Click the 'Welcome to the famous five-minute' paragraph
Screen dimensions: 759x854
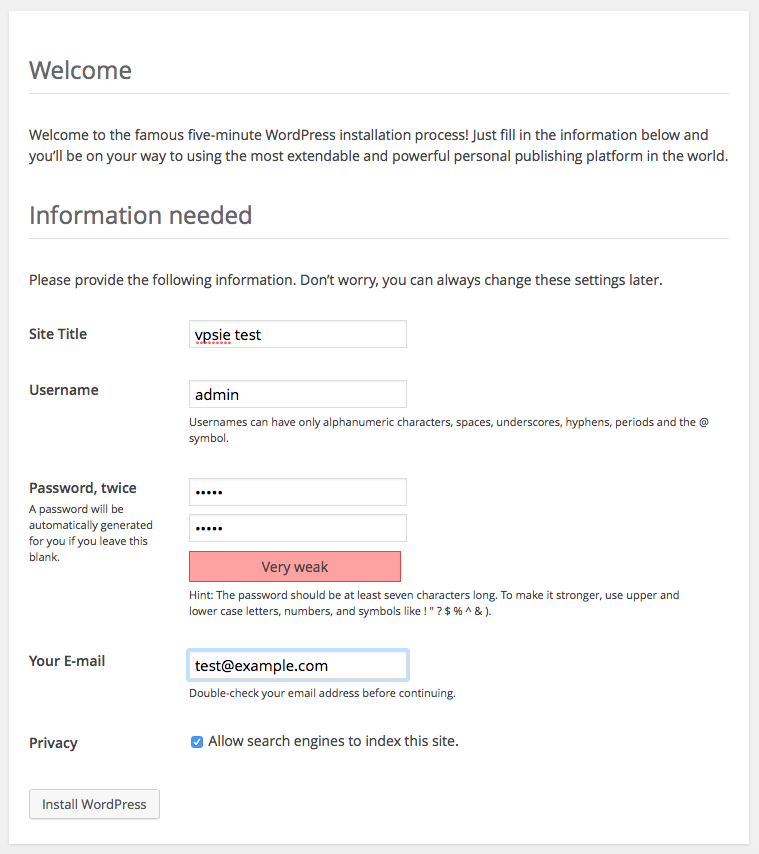coord(378,145)
